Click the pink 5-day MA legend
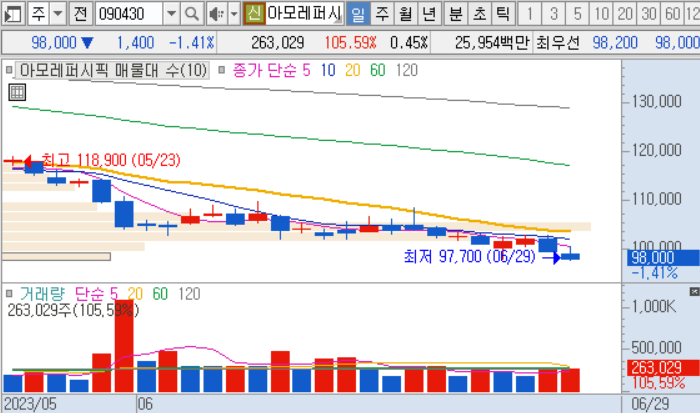 tap(306, 70)
